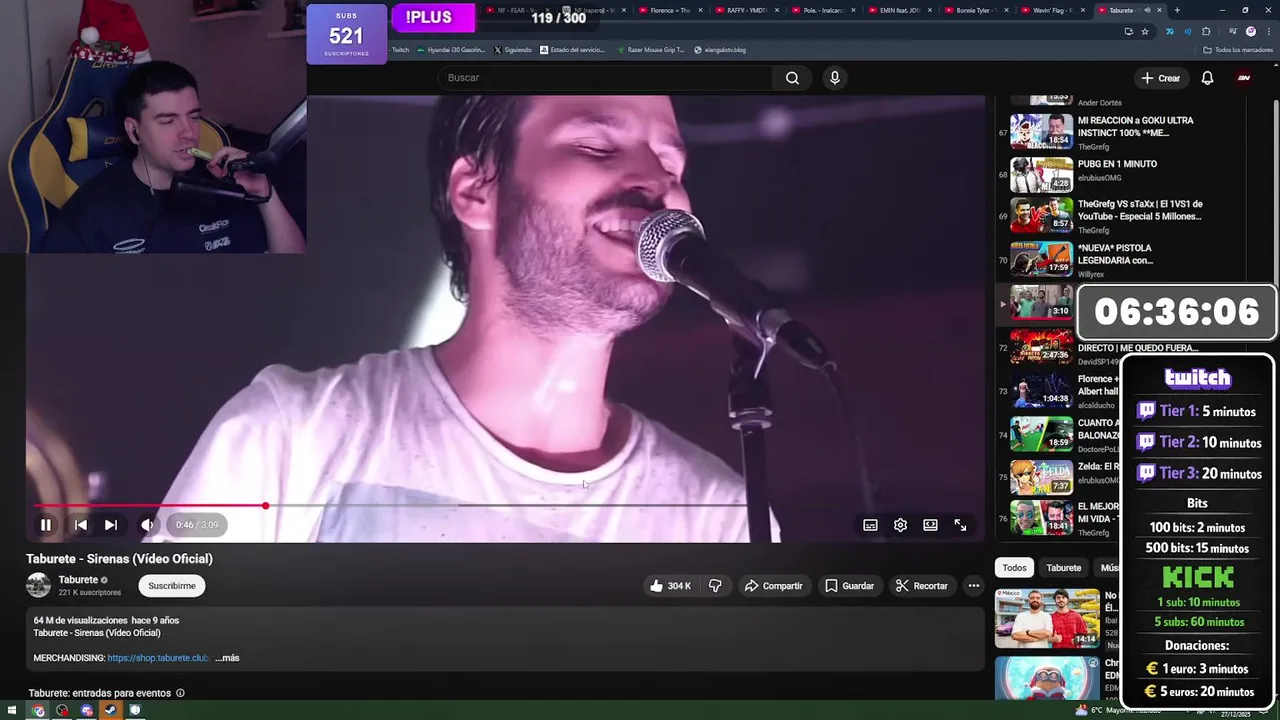Open the Siguiendo X bookmark
The height and width of the screenshot is (720, 1280).
pos(513,50)
